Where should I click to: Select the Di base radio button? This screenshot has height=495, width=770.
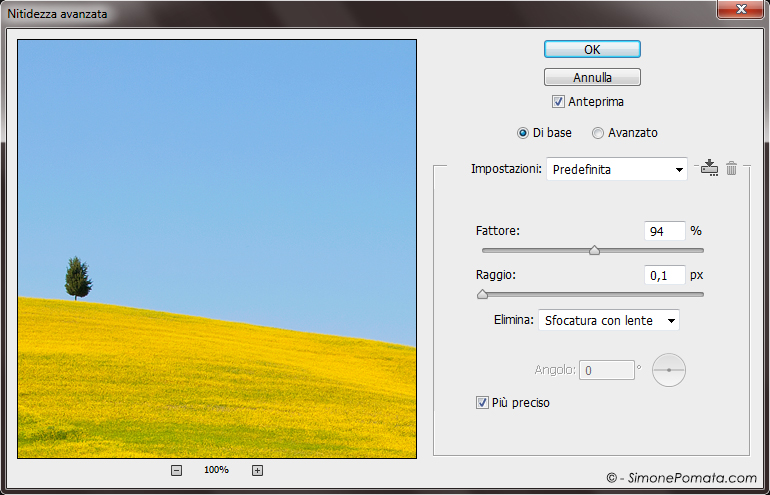coord(523,133)
